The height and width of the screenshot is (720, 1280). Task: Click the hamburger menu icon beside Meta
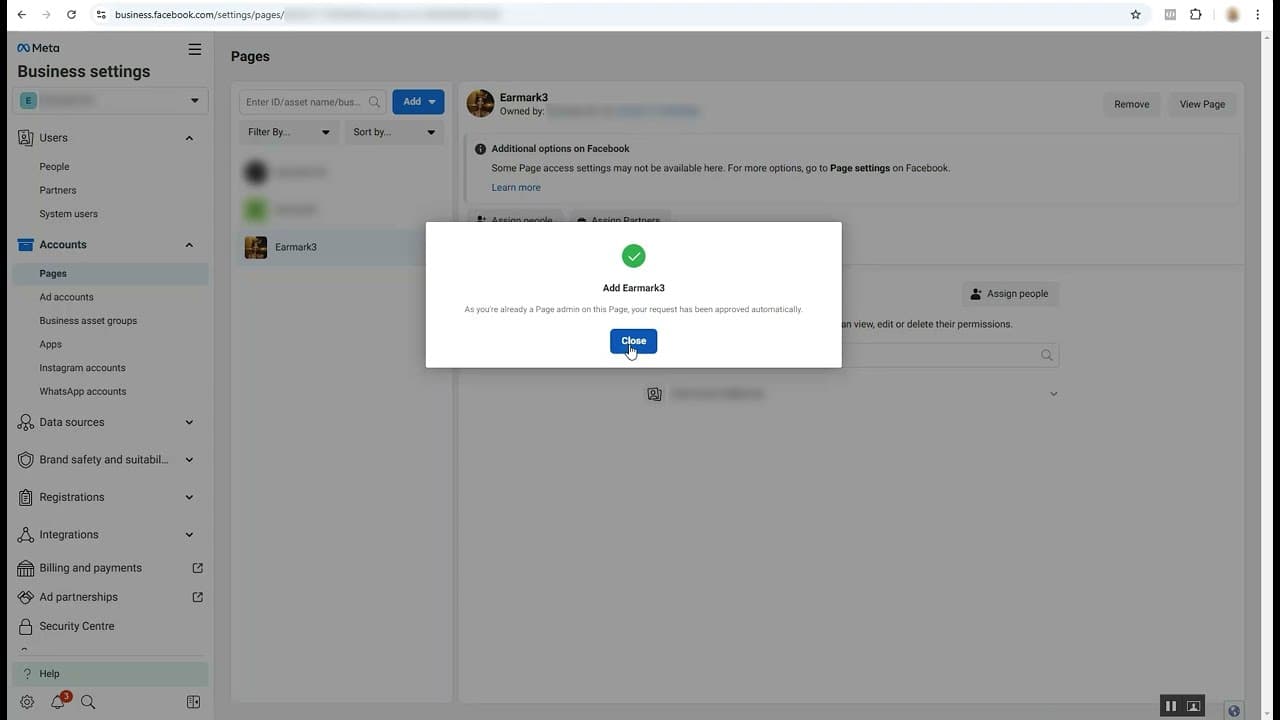195,49
